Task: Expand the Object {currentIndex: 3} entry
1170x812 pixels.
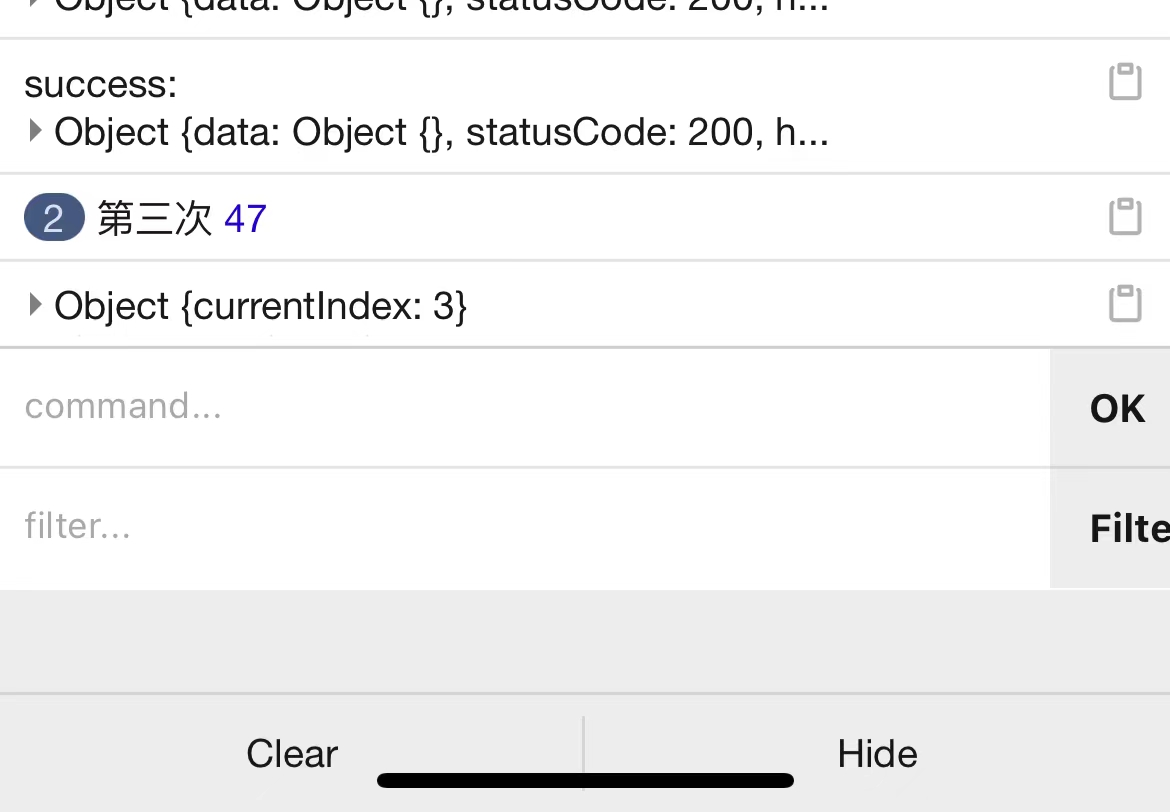Action: (x=34, y=304)
